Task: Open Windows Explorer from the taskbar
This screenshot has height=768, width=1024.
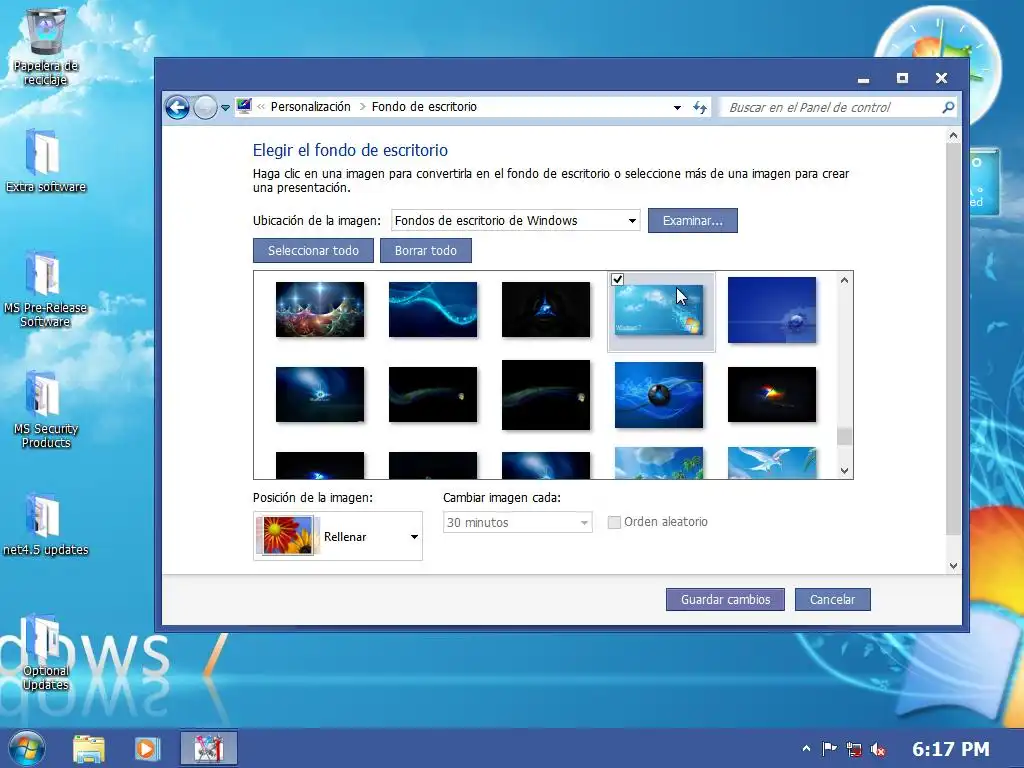Action: 89,749
